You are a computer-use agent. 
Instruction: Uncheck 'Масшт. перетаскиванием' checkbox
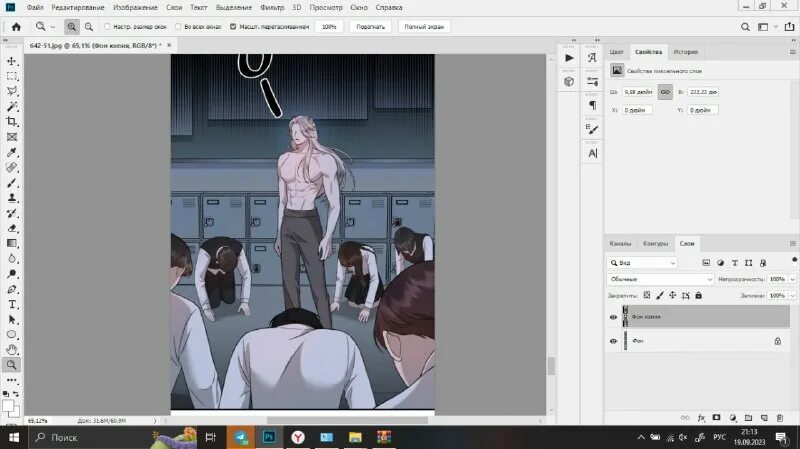point(233,27)
